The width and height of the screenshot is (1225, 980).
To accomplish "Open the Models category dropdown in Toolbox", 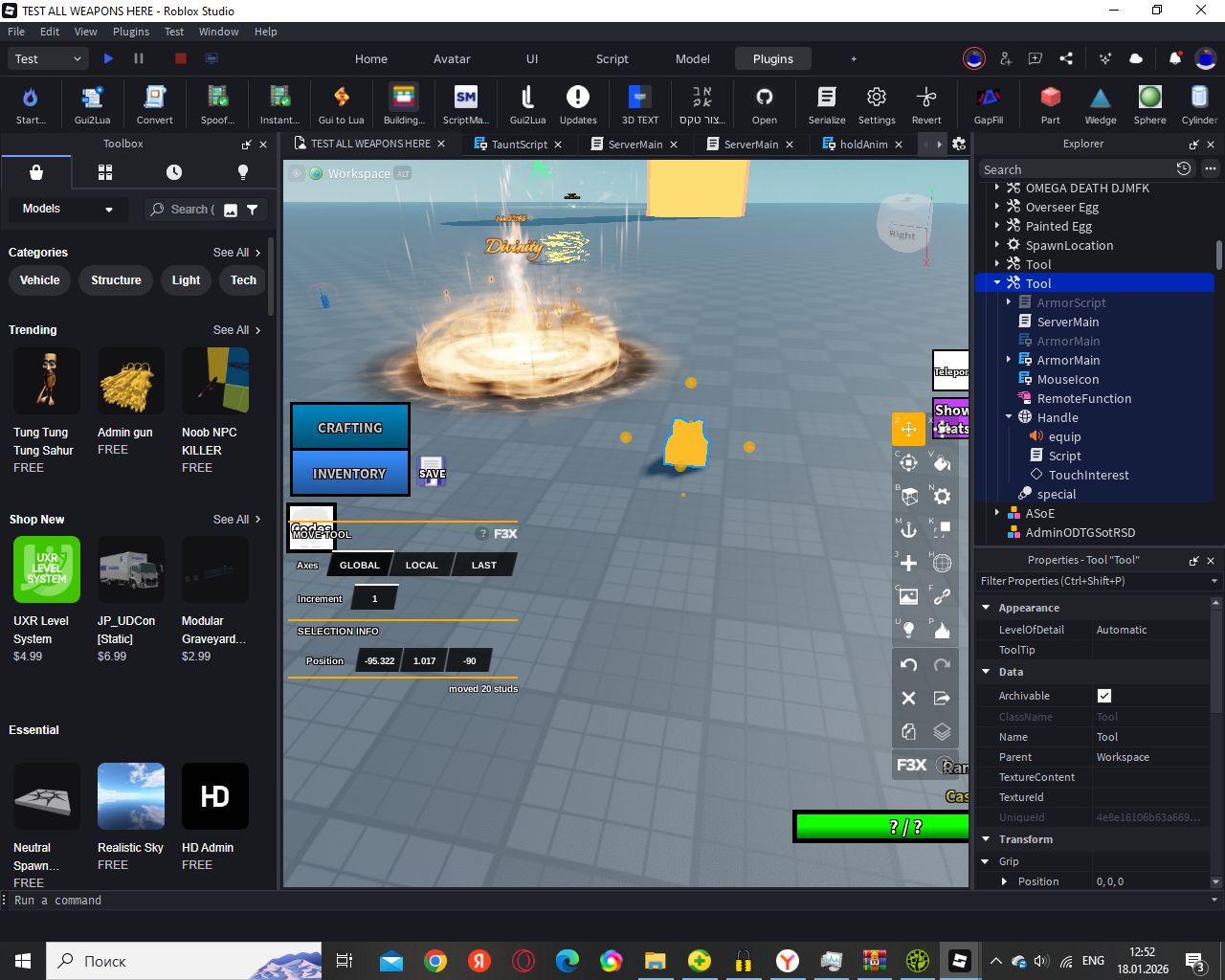I will click(x=68, y=209).
